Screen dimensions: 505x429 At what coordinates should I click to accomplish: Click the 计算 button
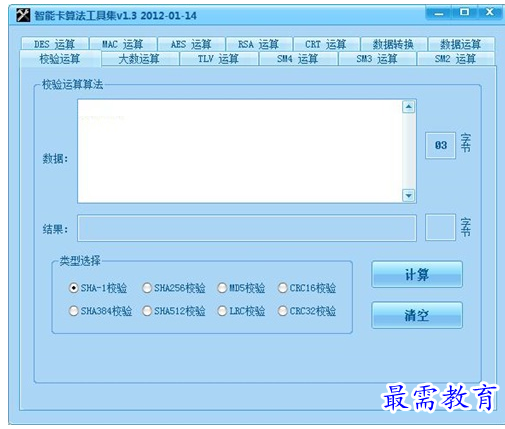click(x=417, y=274)
